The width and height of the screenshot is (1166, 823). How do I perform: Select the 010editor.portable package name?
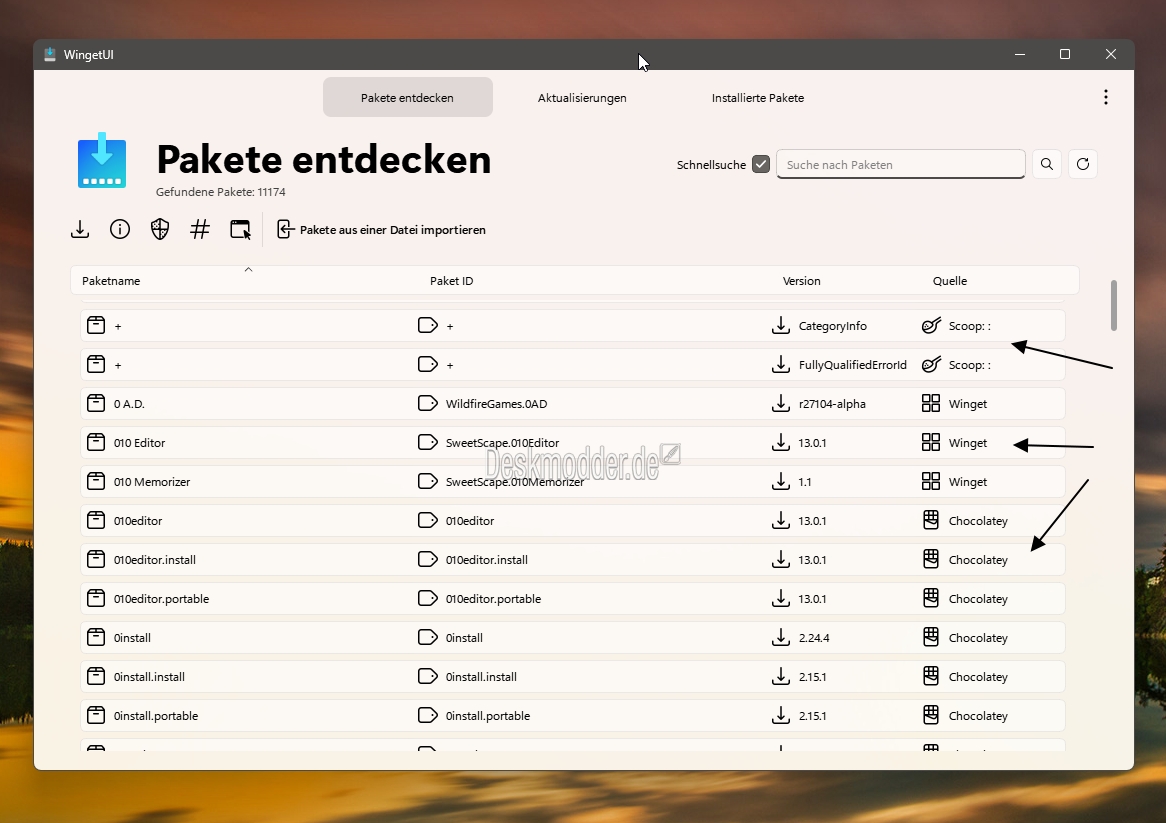[x=161, y=598]
